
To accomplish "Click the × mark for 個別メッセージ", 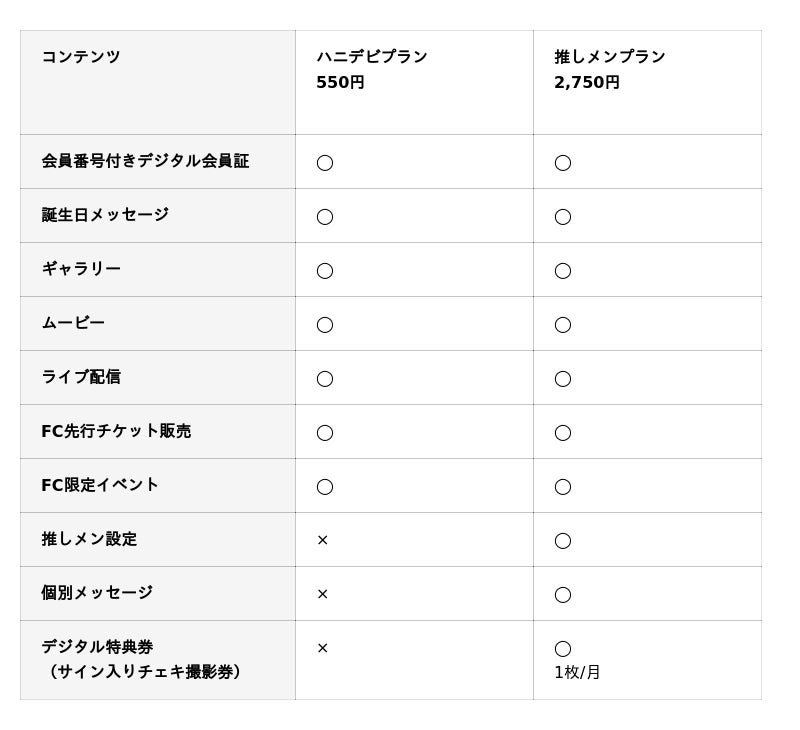I will pos(323,594).
